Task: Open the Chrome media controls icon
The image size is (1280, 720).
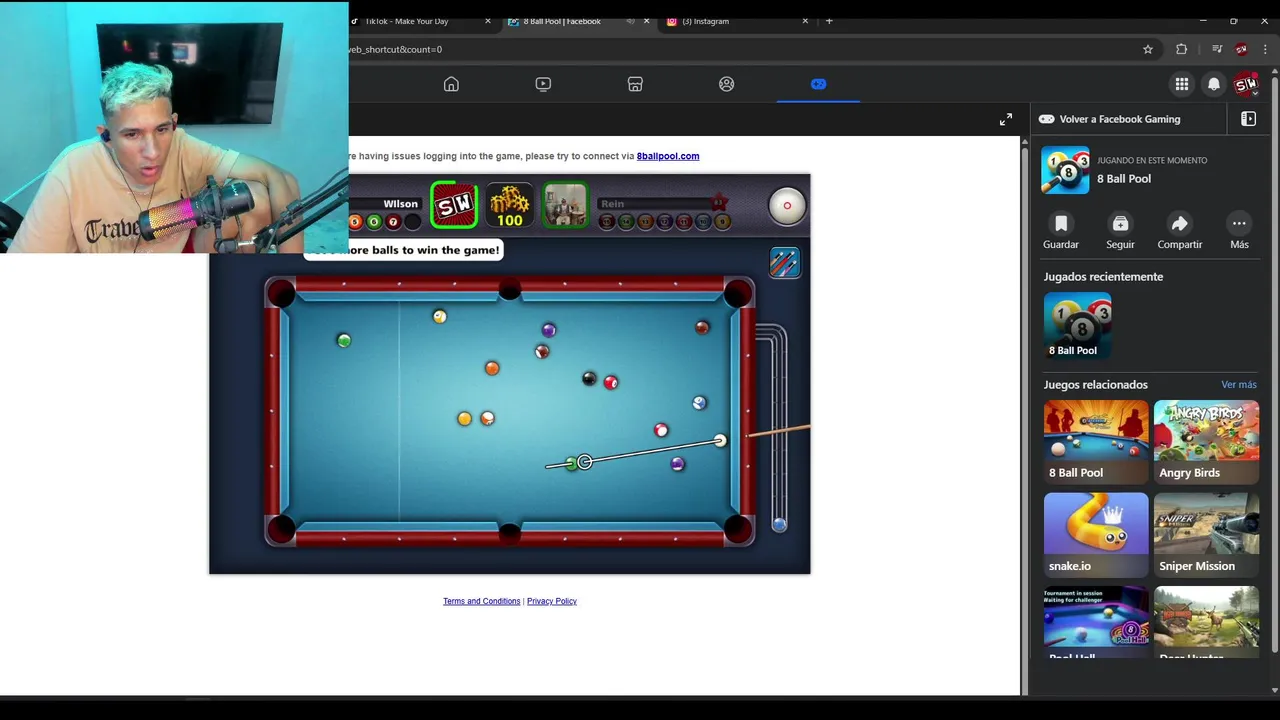Action: (x=1217, y=49)
